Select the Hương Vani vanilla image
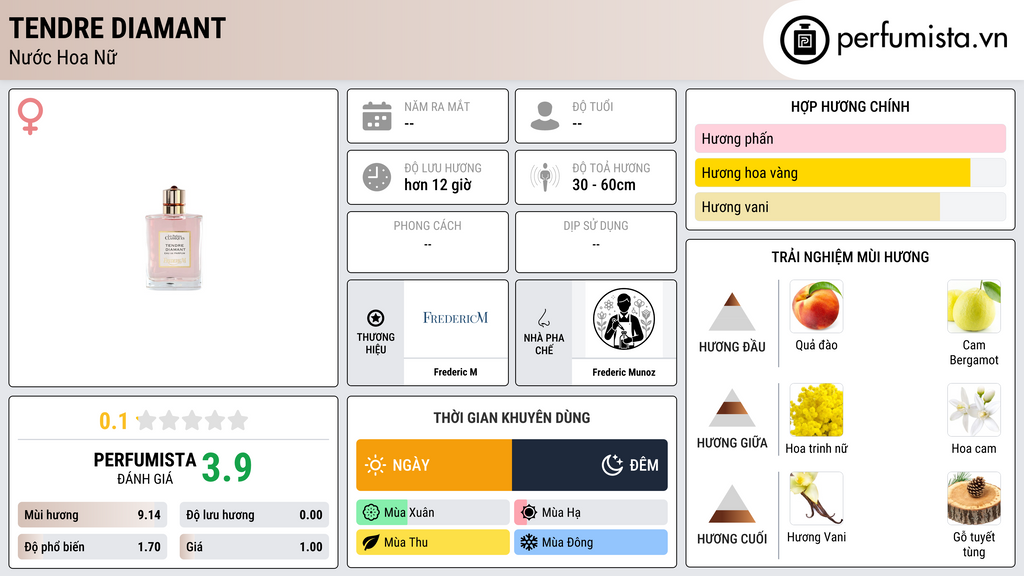This screenshot has height=576, width=1024. (x=816, y=498)
